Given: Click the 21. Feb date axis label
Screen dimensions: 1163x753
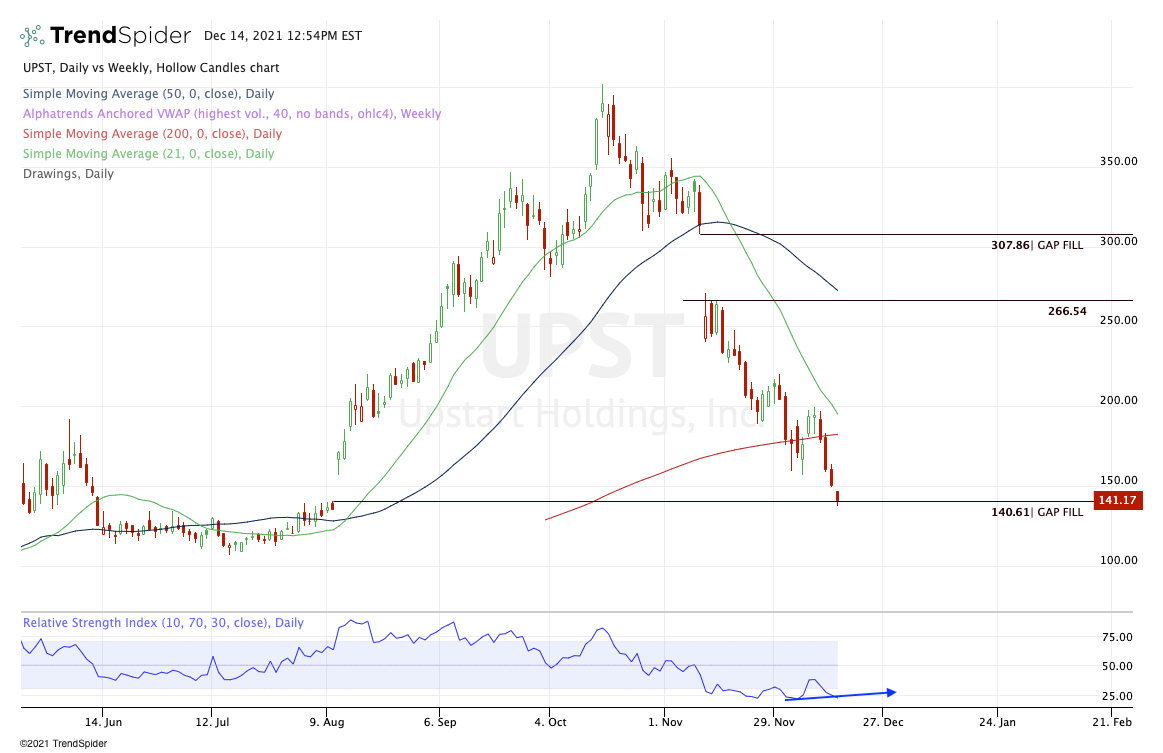Looking at the screenshot, I should 1112,722.
